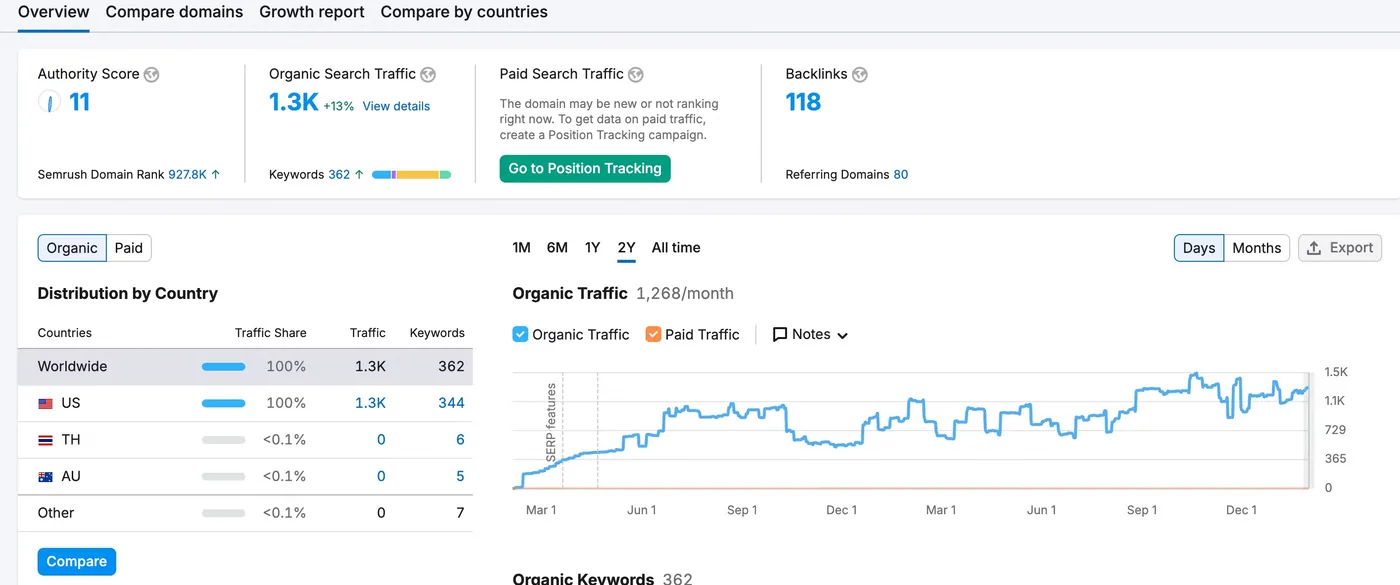Open View details link
This screenshot has height=585, width=1400.
(396, 106)
